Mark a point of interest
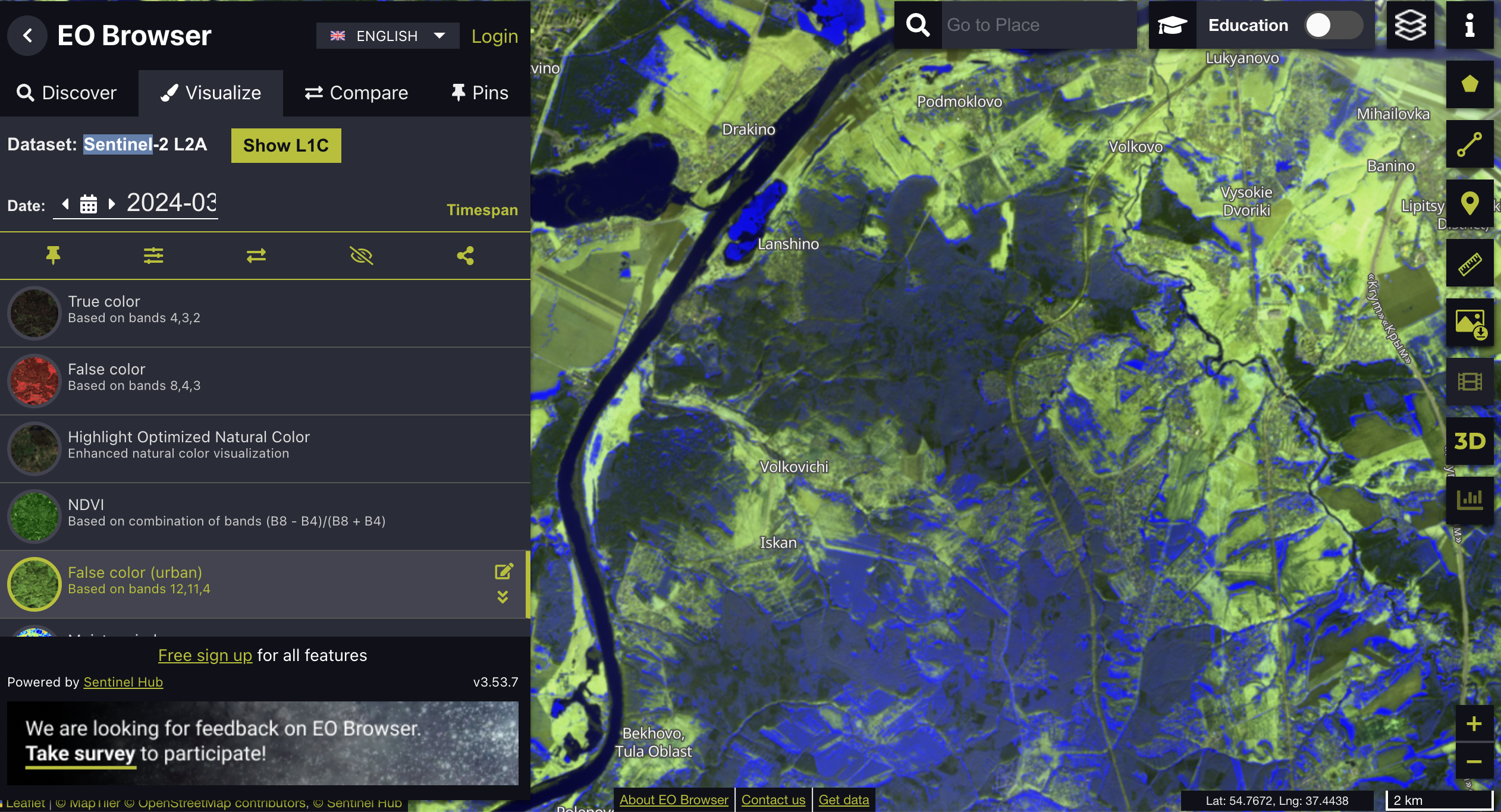The image size is (1501, 812). [1469, 203]
